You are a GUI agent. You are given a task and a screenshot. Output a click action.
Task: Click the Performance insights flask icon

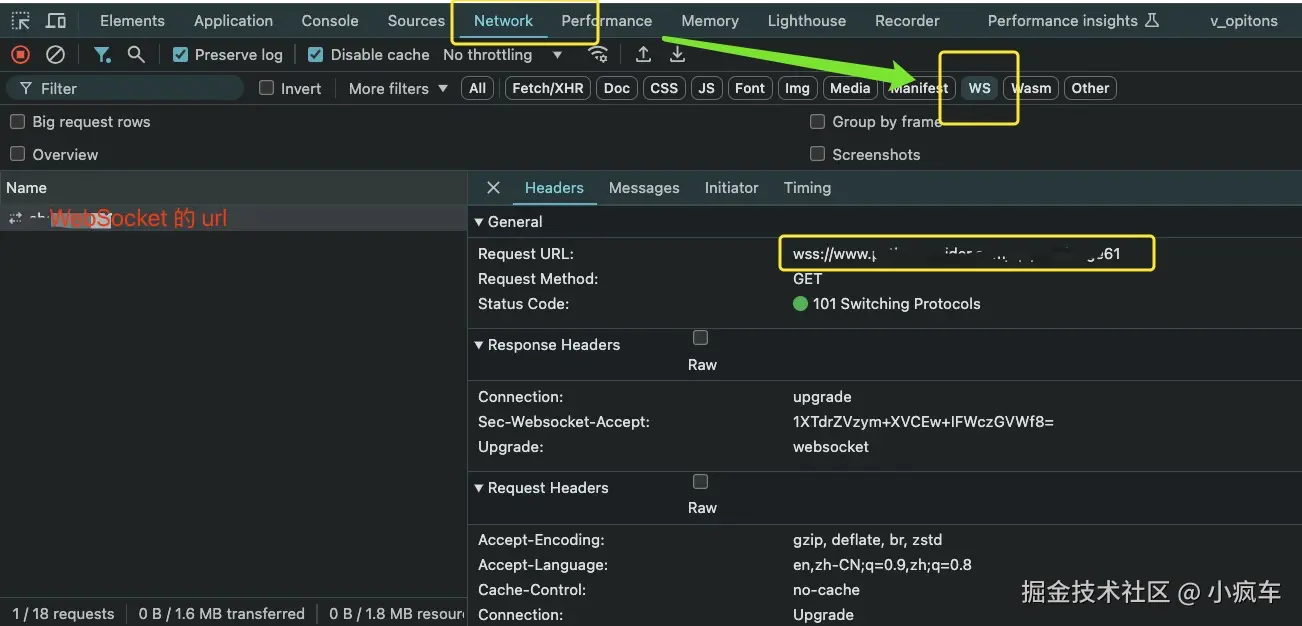point(1151,21)
